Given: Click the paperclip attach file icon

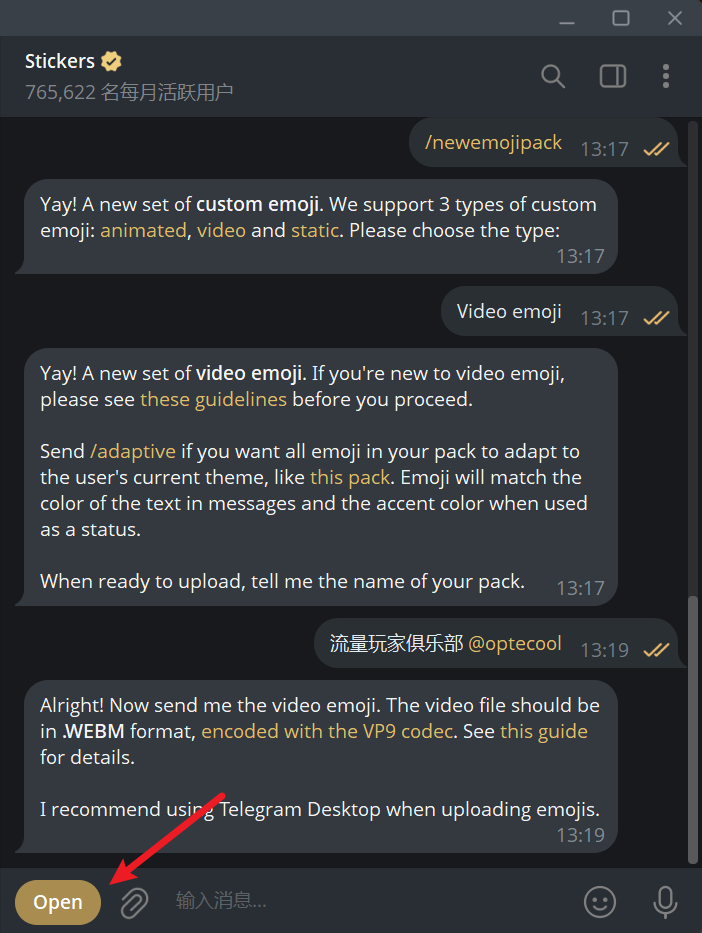Looking at the screenshot, I should click(135, 902).
